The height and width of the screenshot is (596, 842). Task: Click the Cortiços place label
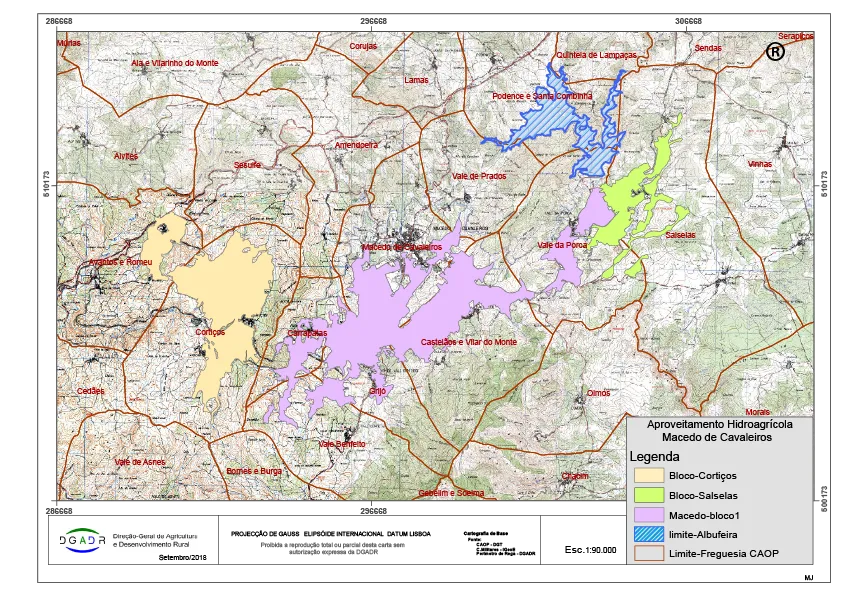210,331
